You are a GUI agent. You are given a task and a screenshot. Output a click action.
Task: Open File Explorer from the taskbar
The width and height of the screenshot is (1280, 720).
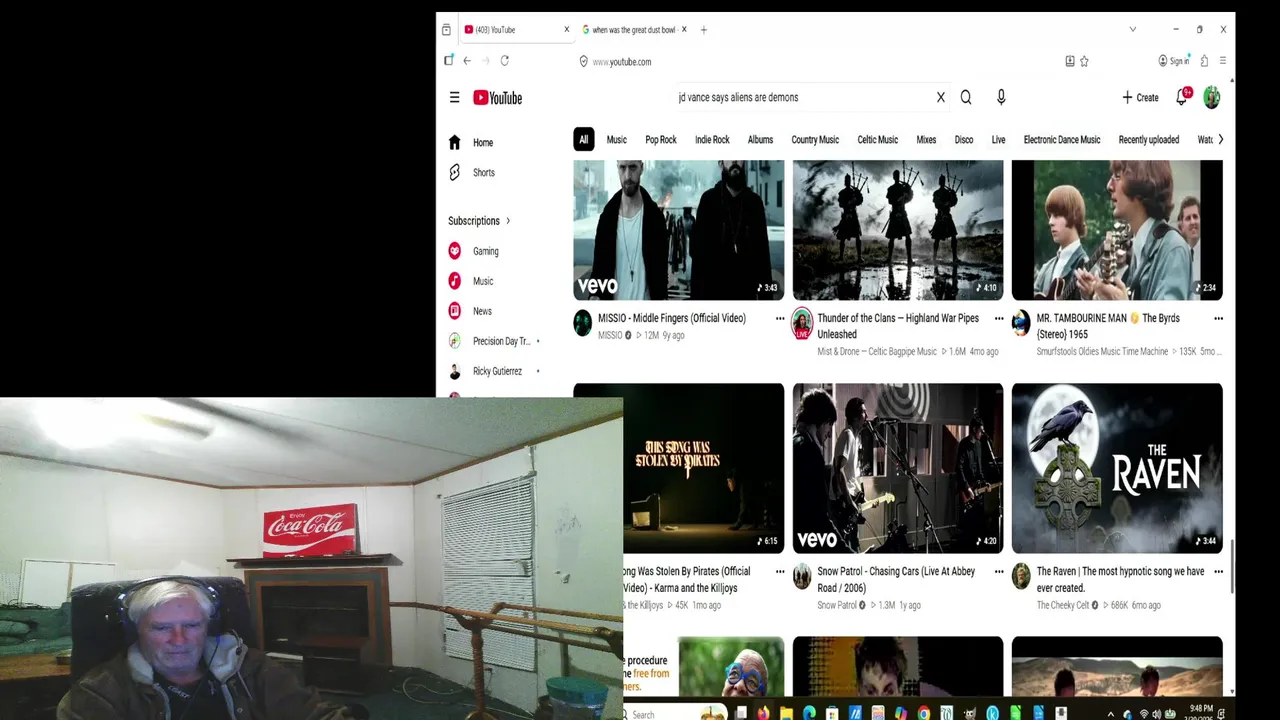point(787,713)
